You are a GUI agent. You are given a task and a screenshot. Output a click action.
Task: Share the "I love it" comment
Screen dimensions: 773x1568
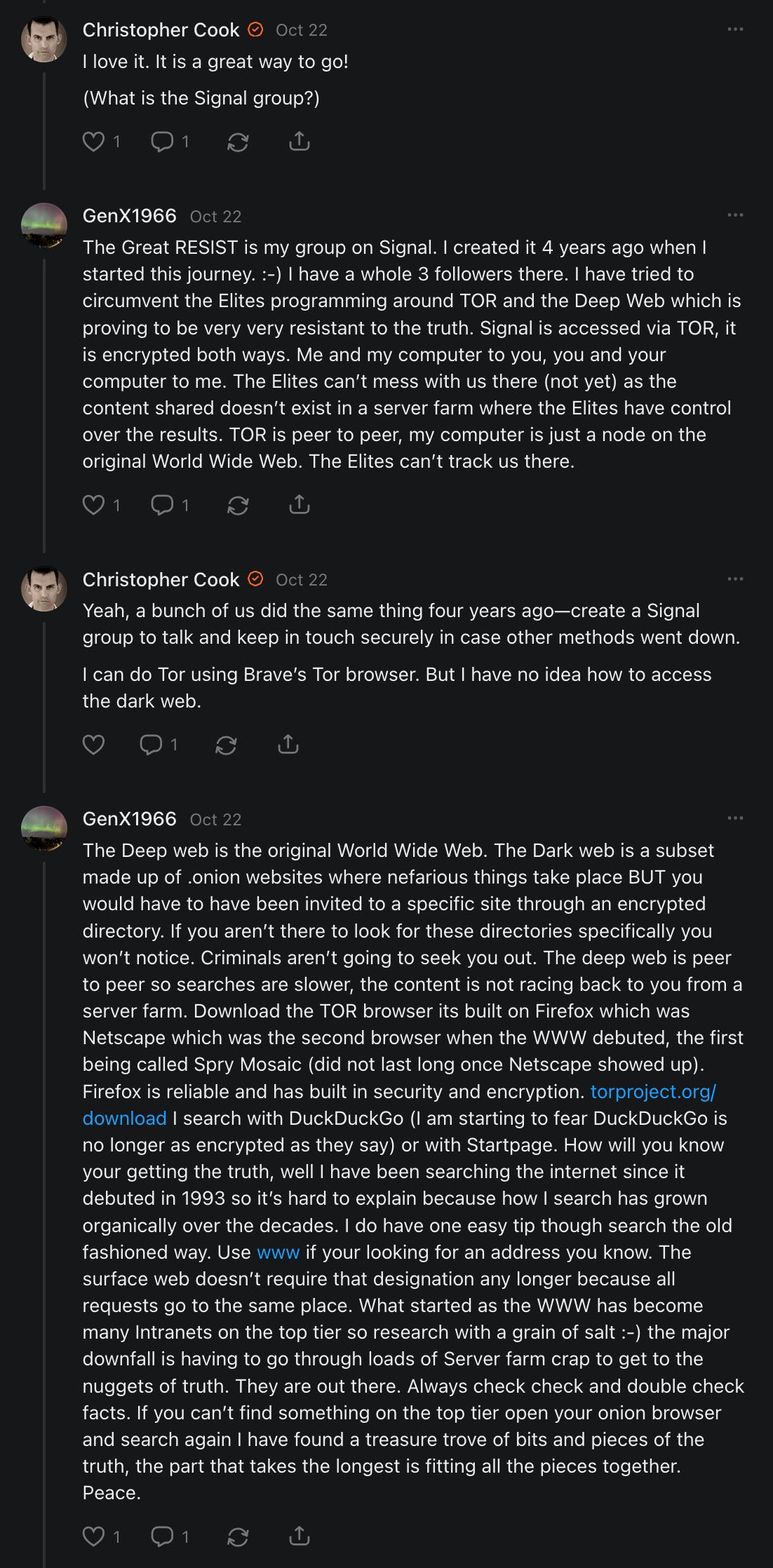(300, 141)
